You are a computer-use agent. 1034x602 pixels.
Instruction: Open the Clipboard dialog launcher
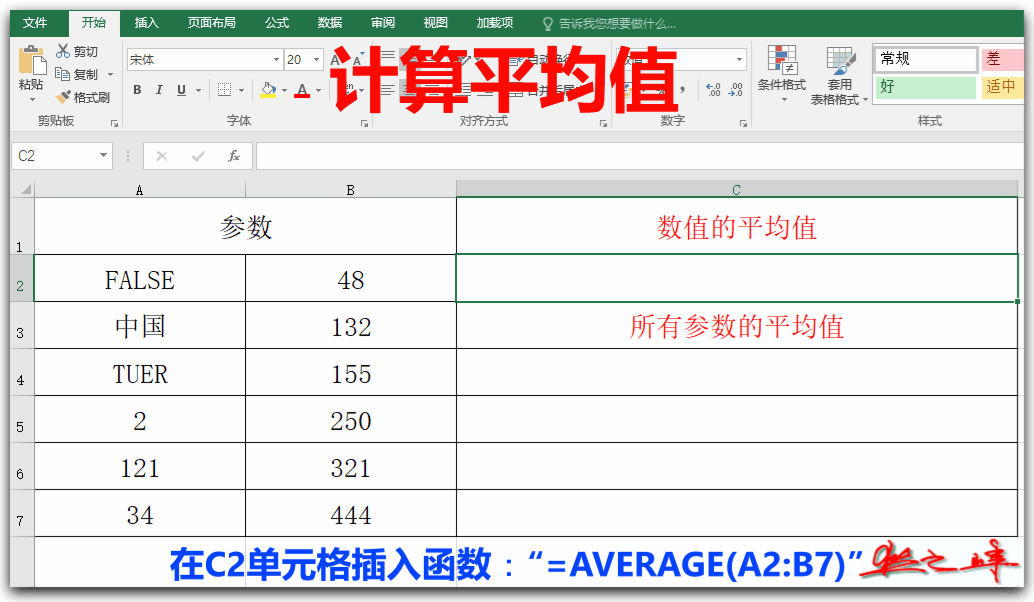click(x=114, y=123)
